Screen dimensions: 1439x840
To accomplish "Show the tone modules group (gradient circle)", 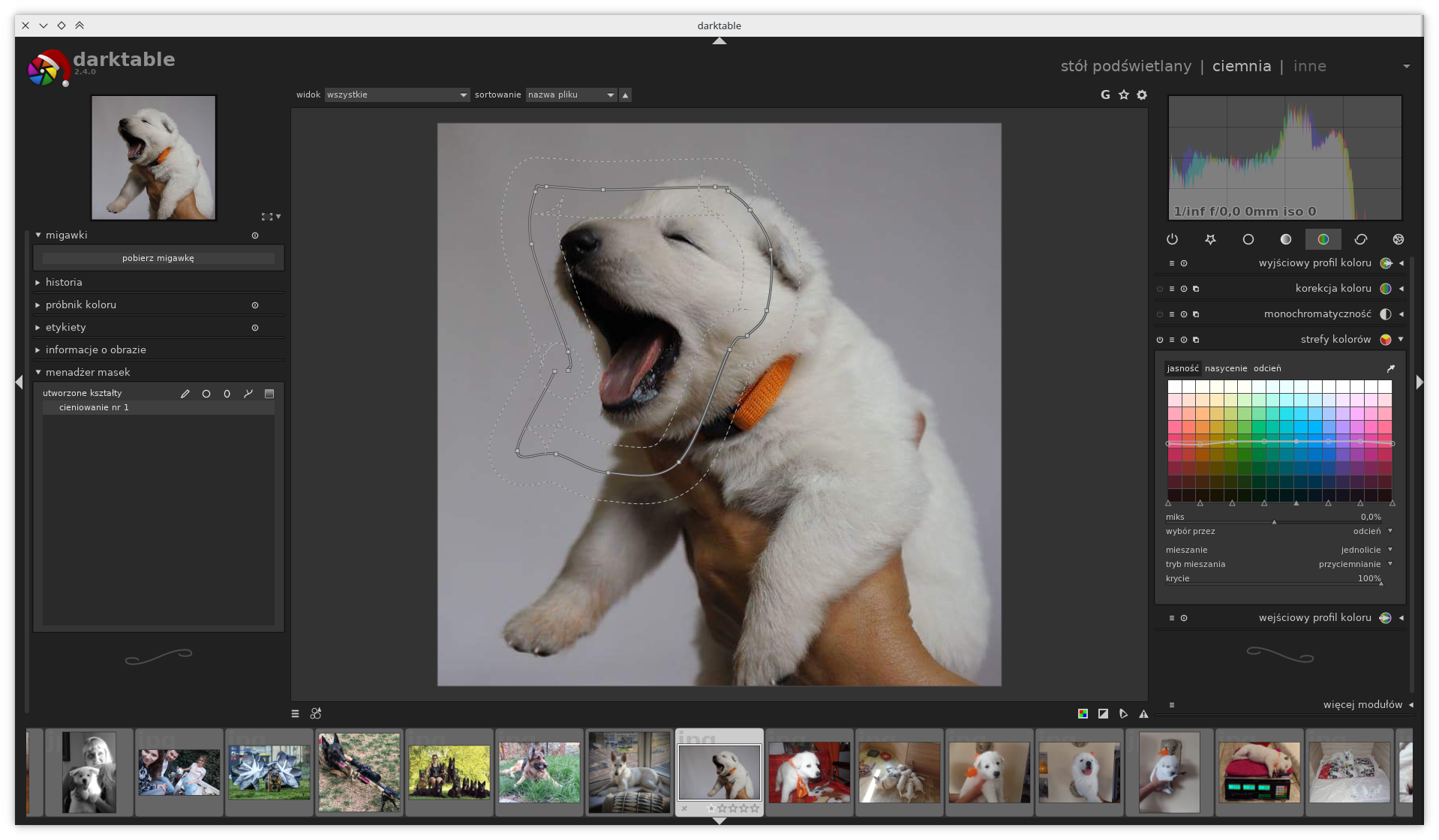I will [1286, 239].
